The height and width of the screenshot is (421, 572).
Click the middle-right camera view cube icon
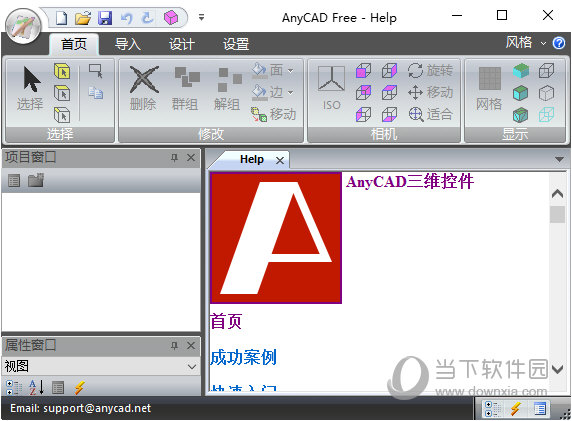tap(389, 93)
